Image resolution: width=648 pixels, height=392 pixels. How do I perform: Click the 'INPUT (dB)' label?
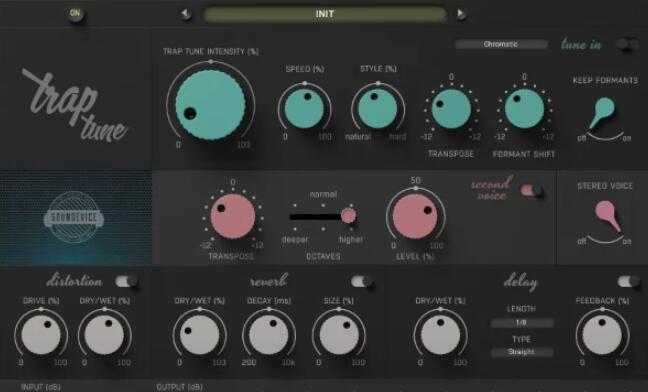(x=40, y=387)
